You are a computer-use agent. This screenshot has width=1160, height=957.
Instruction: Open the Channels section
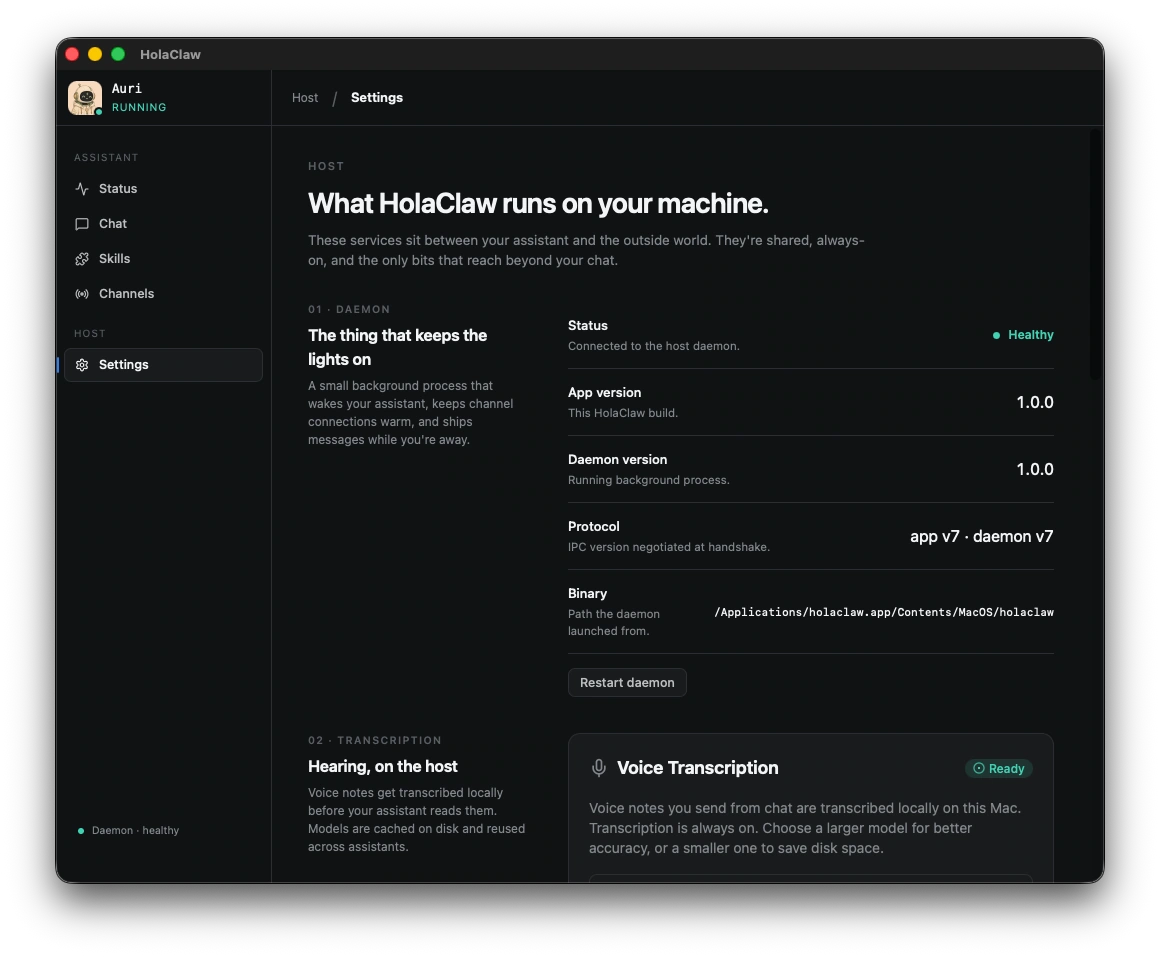(163, 294)
